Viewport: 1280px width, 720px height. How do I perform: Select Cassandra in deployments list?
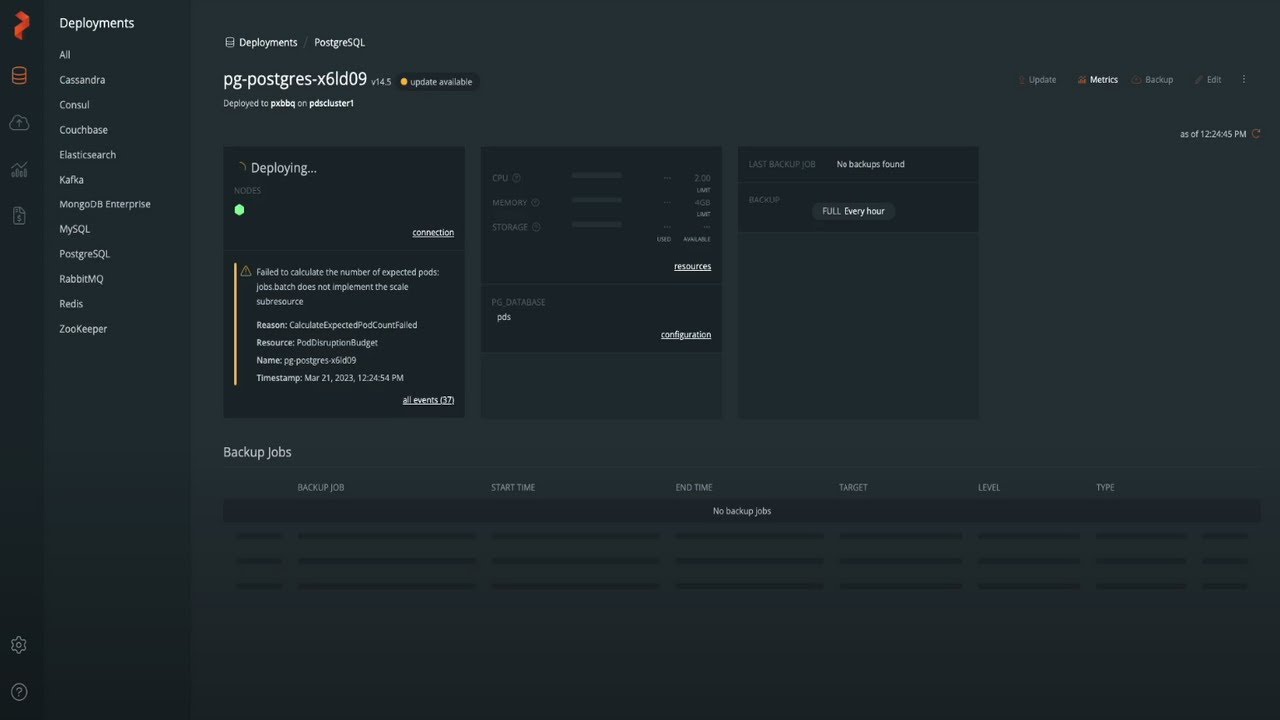coord(82,80)
